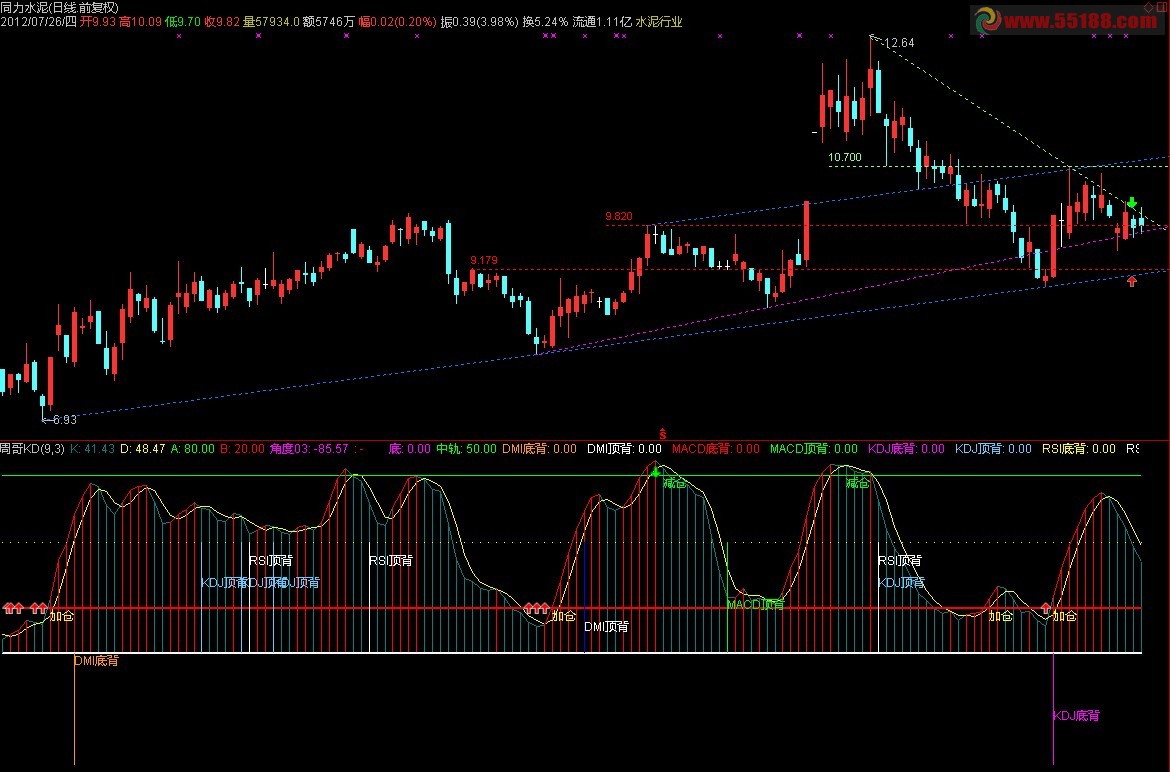This screenshot has height=772, width=1170.
Task: Click the B: 20.00 indicator value
Action: 243,449
